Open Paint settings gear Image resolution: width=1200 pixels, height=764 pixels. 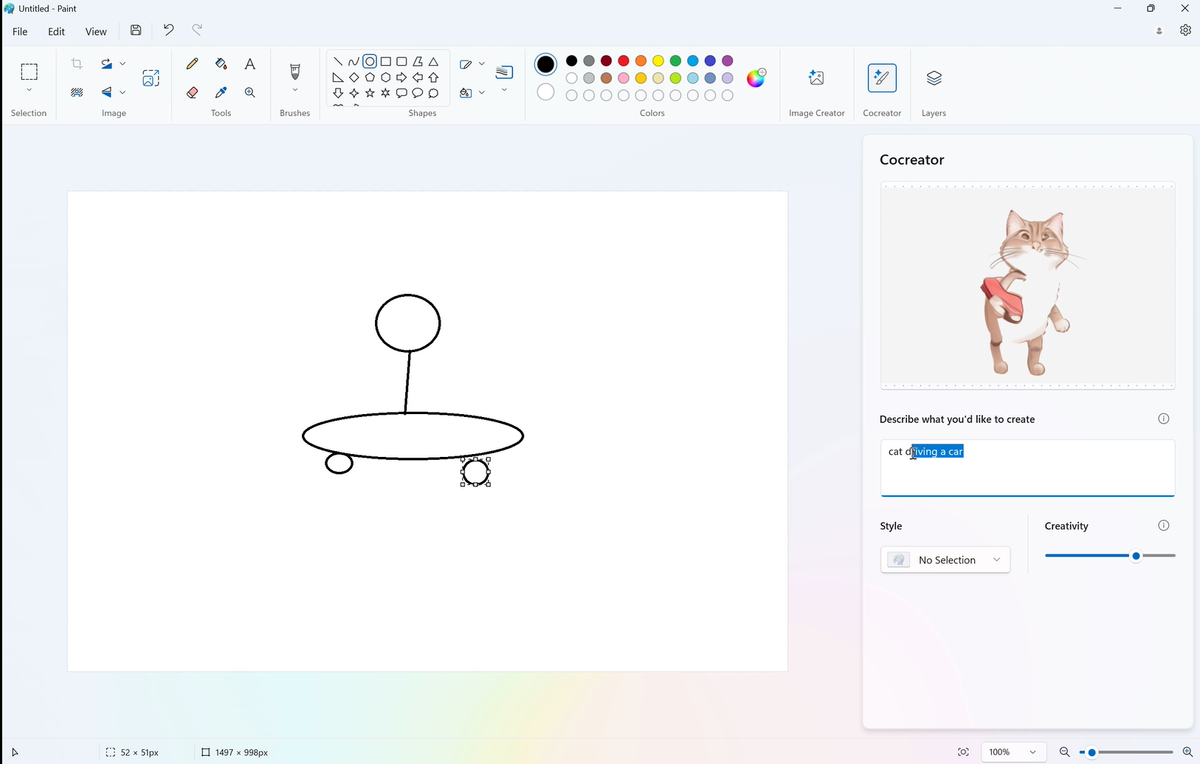1185,31
